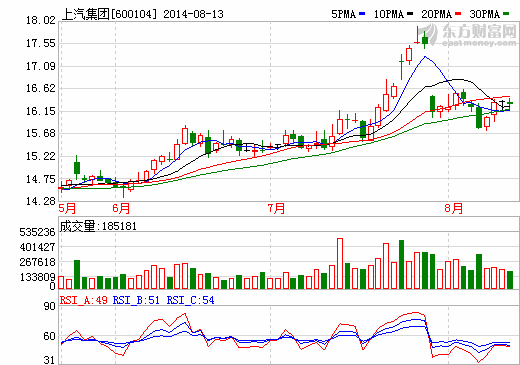This screenshot has width=520, height=365.
Task: Click the 267618 volume axis label
Action: point(37,262)
